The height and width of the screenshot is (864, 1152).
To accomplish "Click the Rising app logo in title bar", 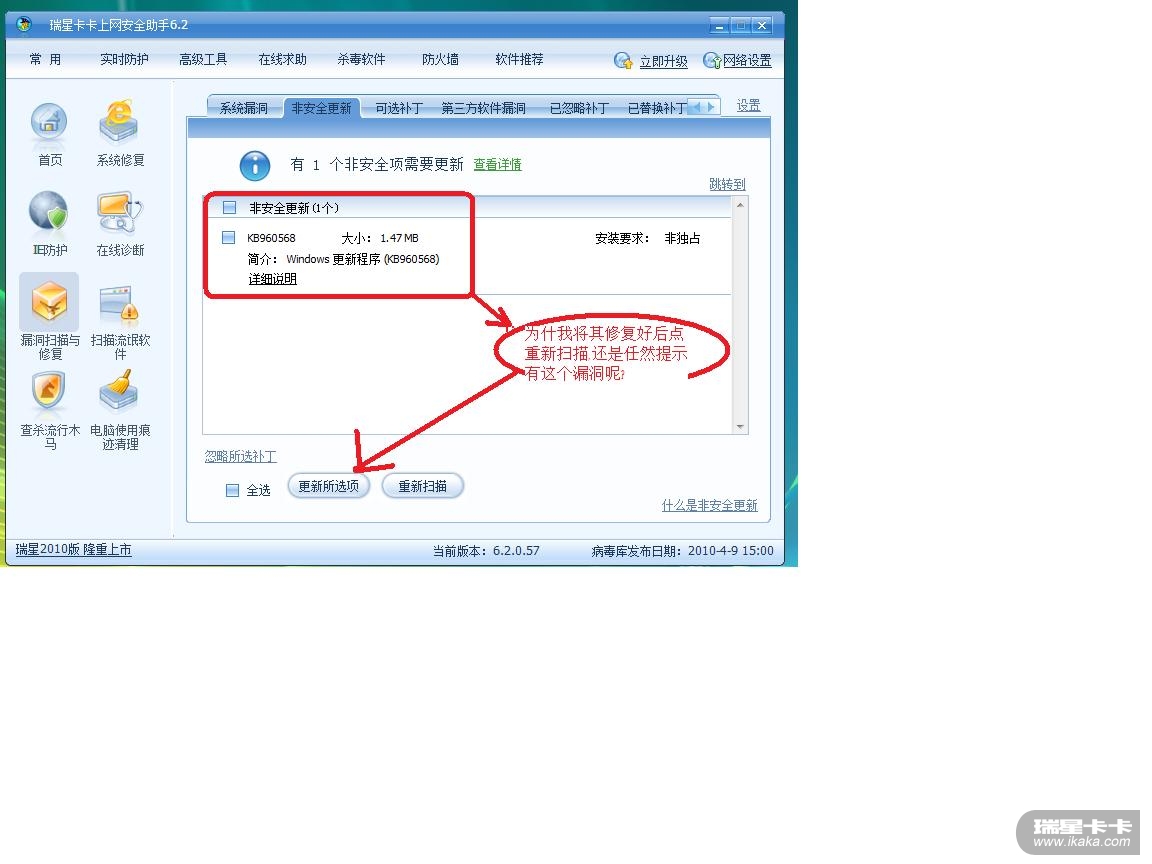I will pyautogui.click(x=24, y=24).
